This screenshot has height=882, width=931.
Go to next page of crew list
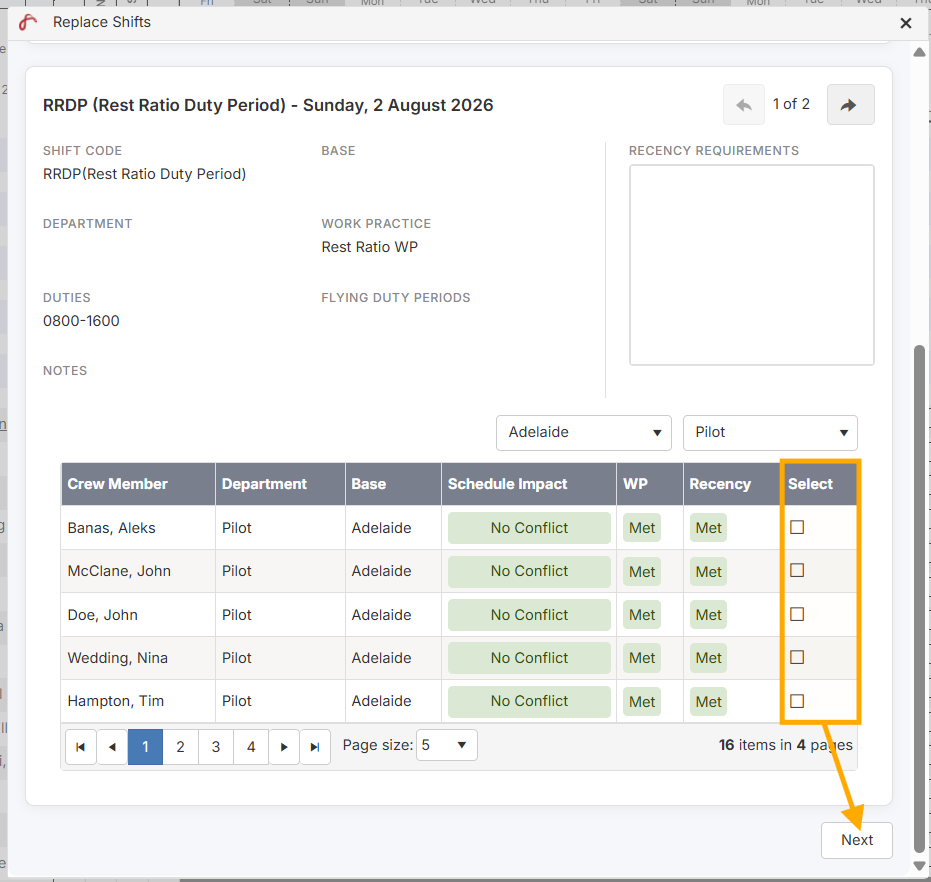(x=284, y=747)
